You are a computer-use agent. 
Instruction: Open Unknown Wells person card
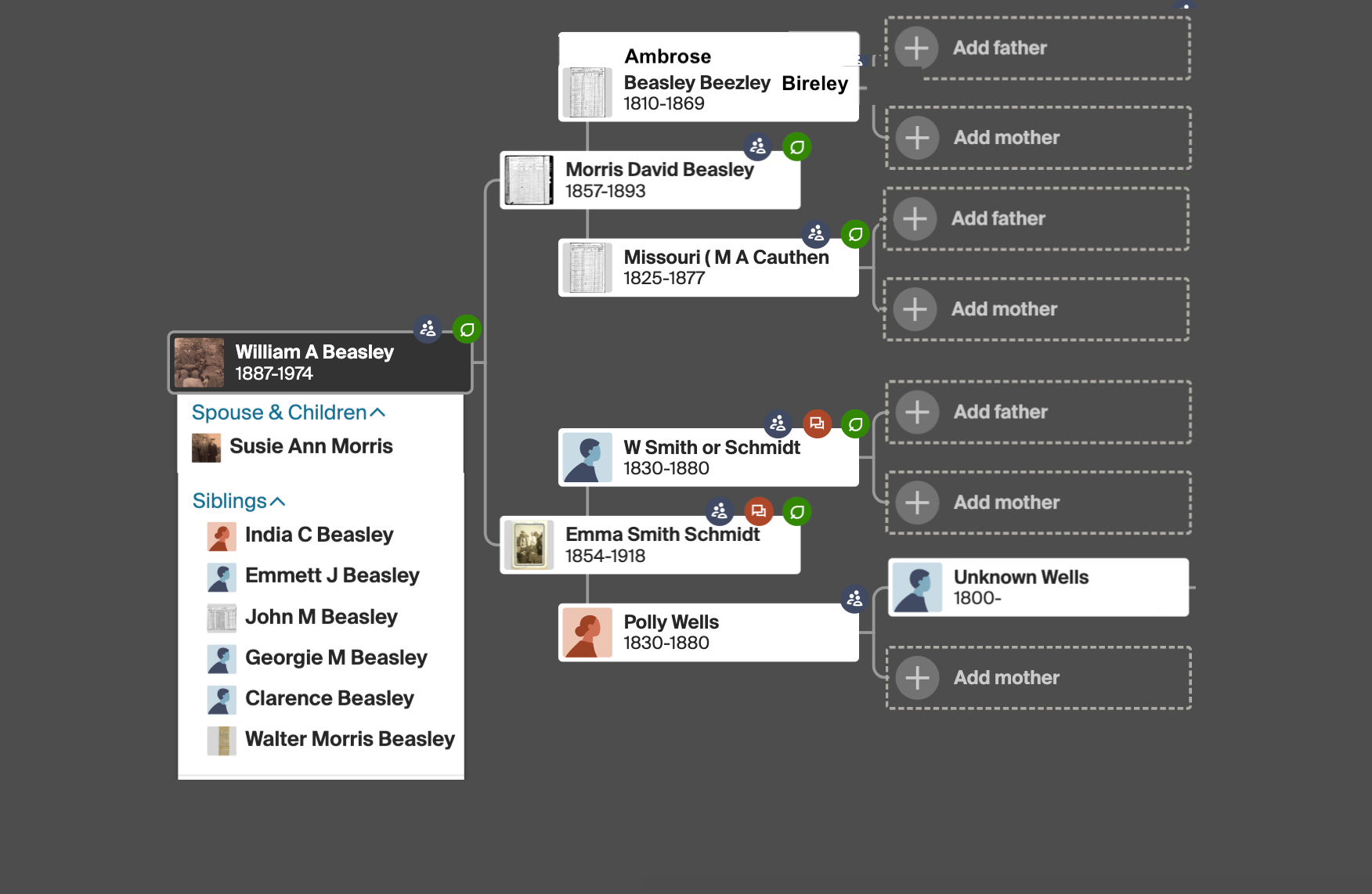point(1038,587)
